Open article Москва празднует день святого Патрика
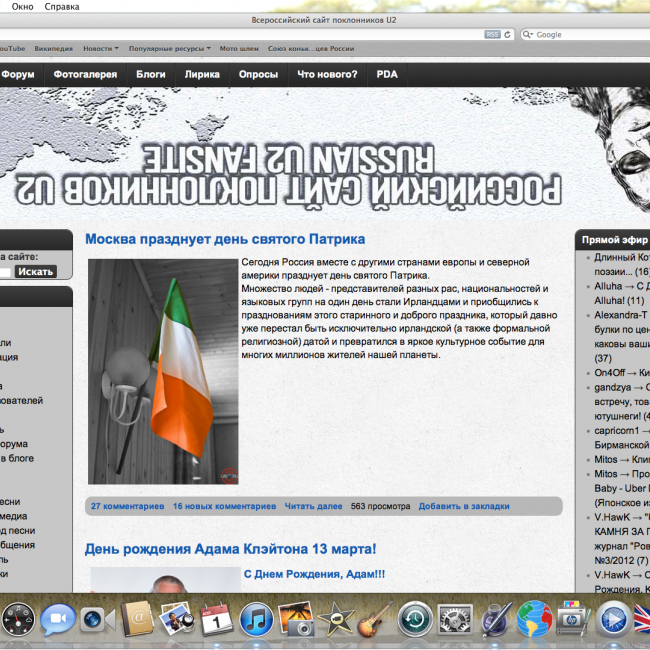 coord(225,239)
